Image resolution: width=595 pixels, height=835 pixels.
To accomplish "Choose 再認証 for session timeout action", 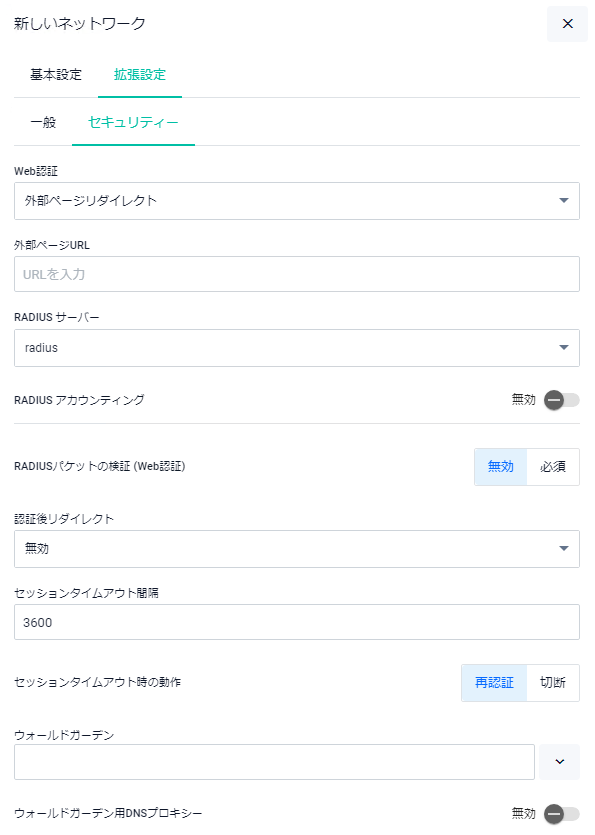I will (494, 683).
